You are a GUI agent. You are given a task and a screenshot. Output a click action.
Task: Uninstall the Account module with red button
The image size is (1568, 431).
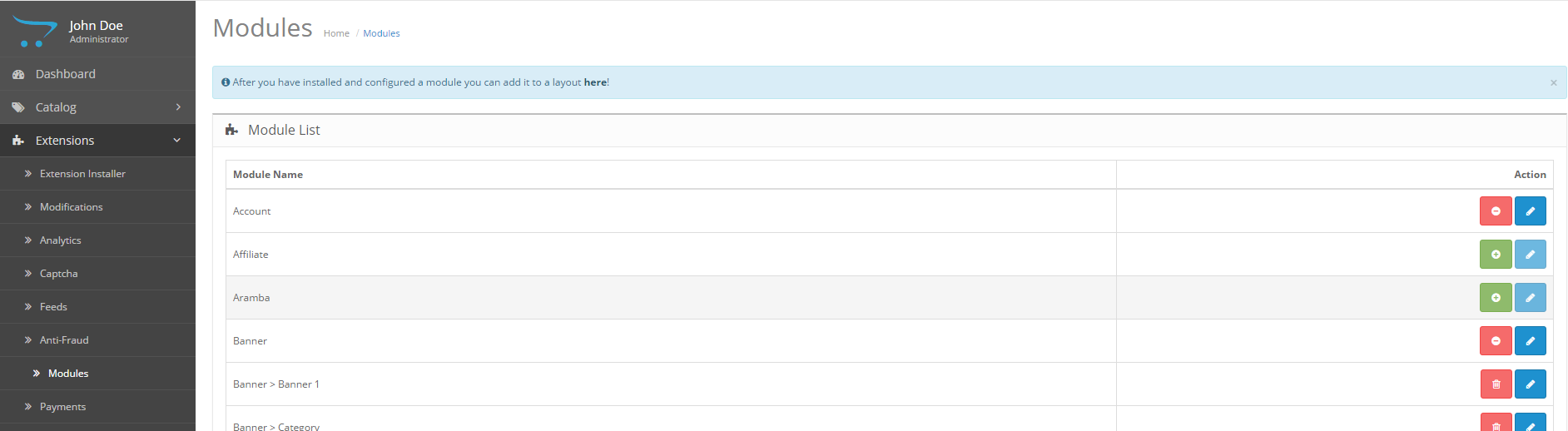(x=1496, y=211)
